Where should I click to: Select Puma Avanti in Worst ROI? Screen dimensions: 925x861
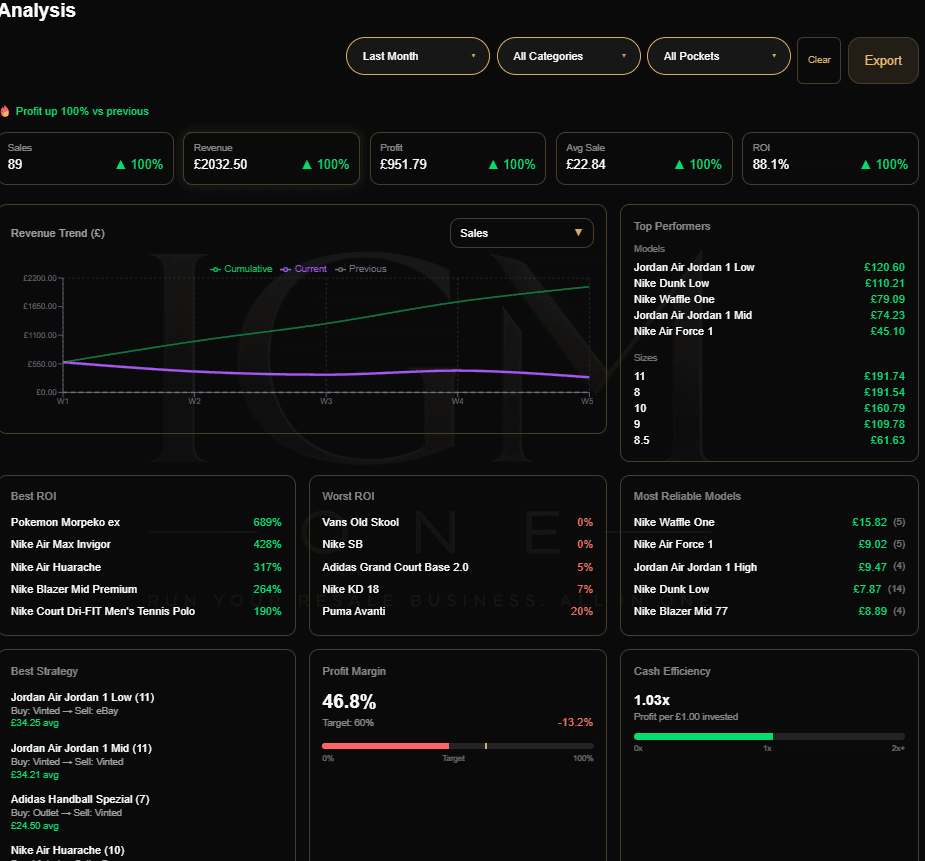click(x=458, y=611)
